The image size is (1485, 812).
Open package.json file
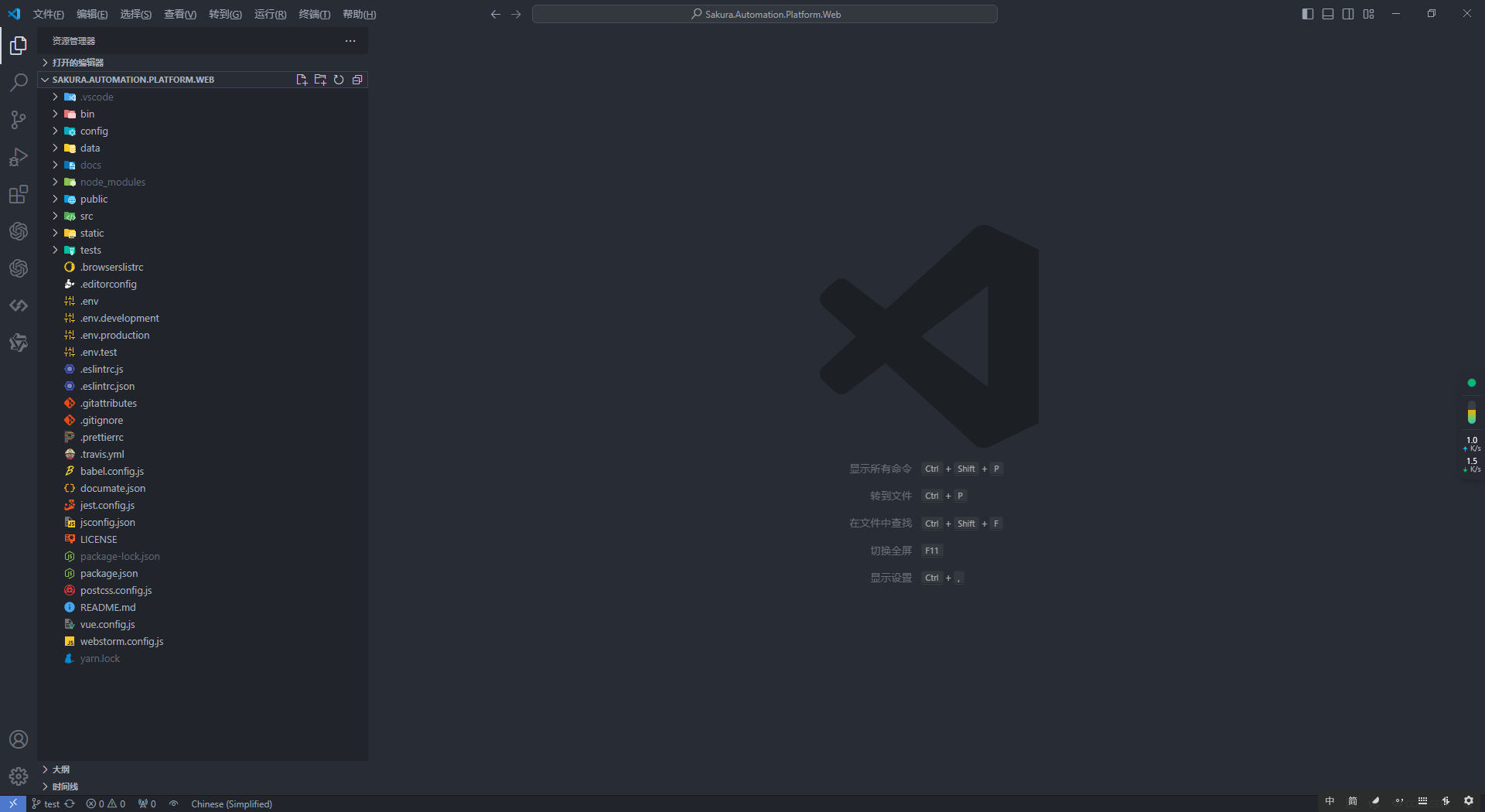(x=203, y=573)
